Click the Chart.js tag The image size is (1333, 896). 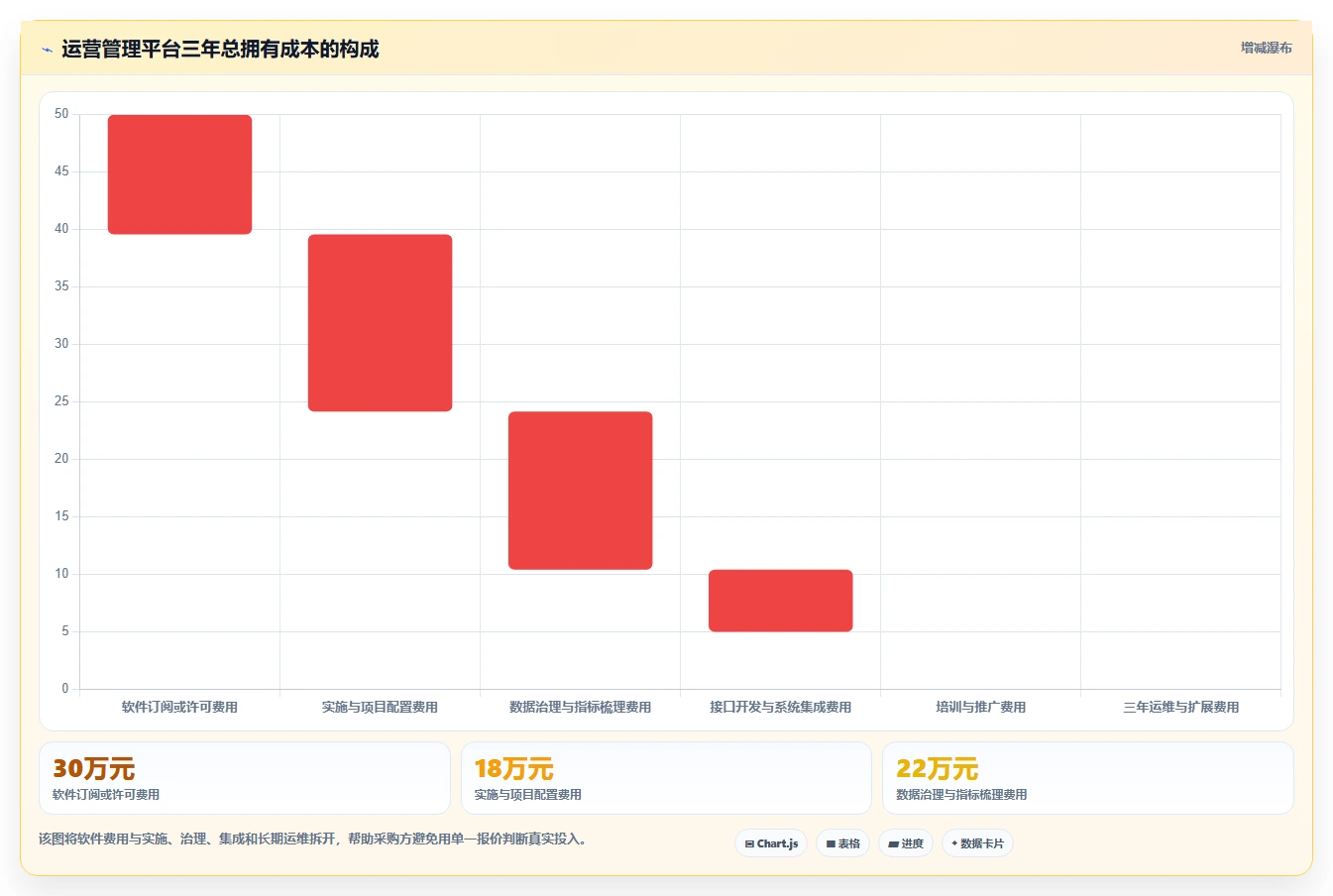771,843
